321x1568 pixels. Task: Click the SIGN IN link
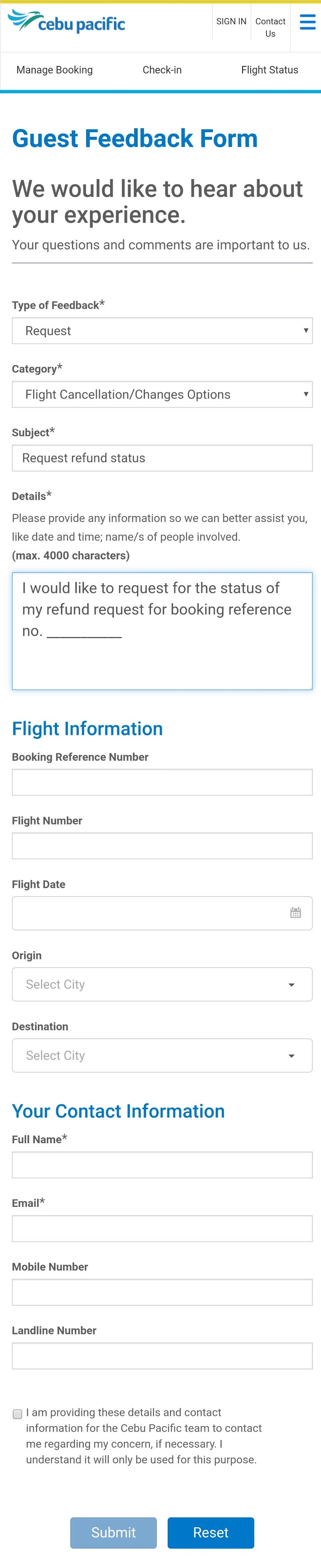[231, 21]
